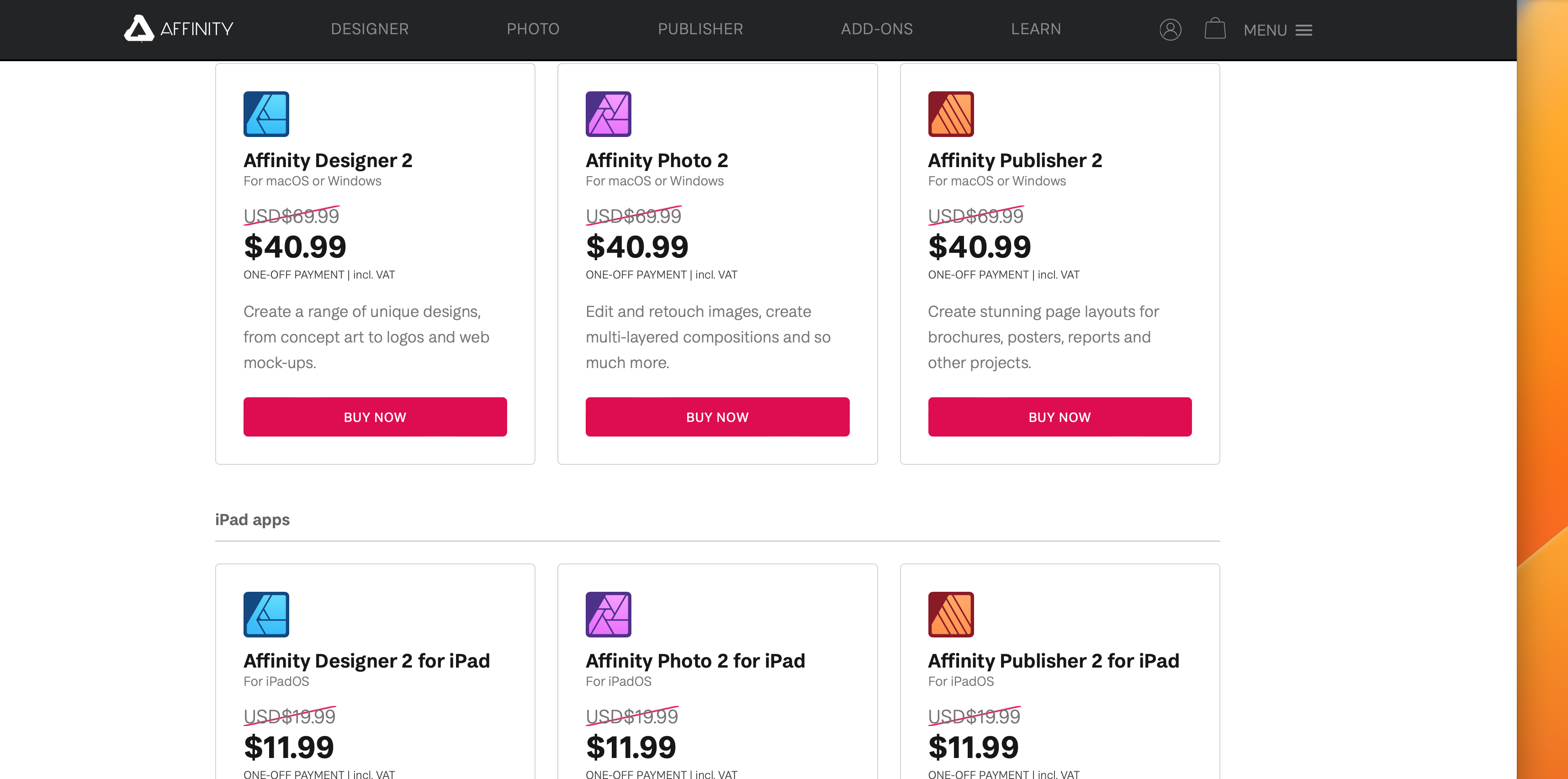The width and height of the screenshot is (1568, 779).
Task: Click the Affinity Photo 2 for iPad title
Action: coord(695,660)
